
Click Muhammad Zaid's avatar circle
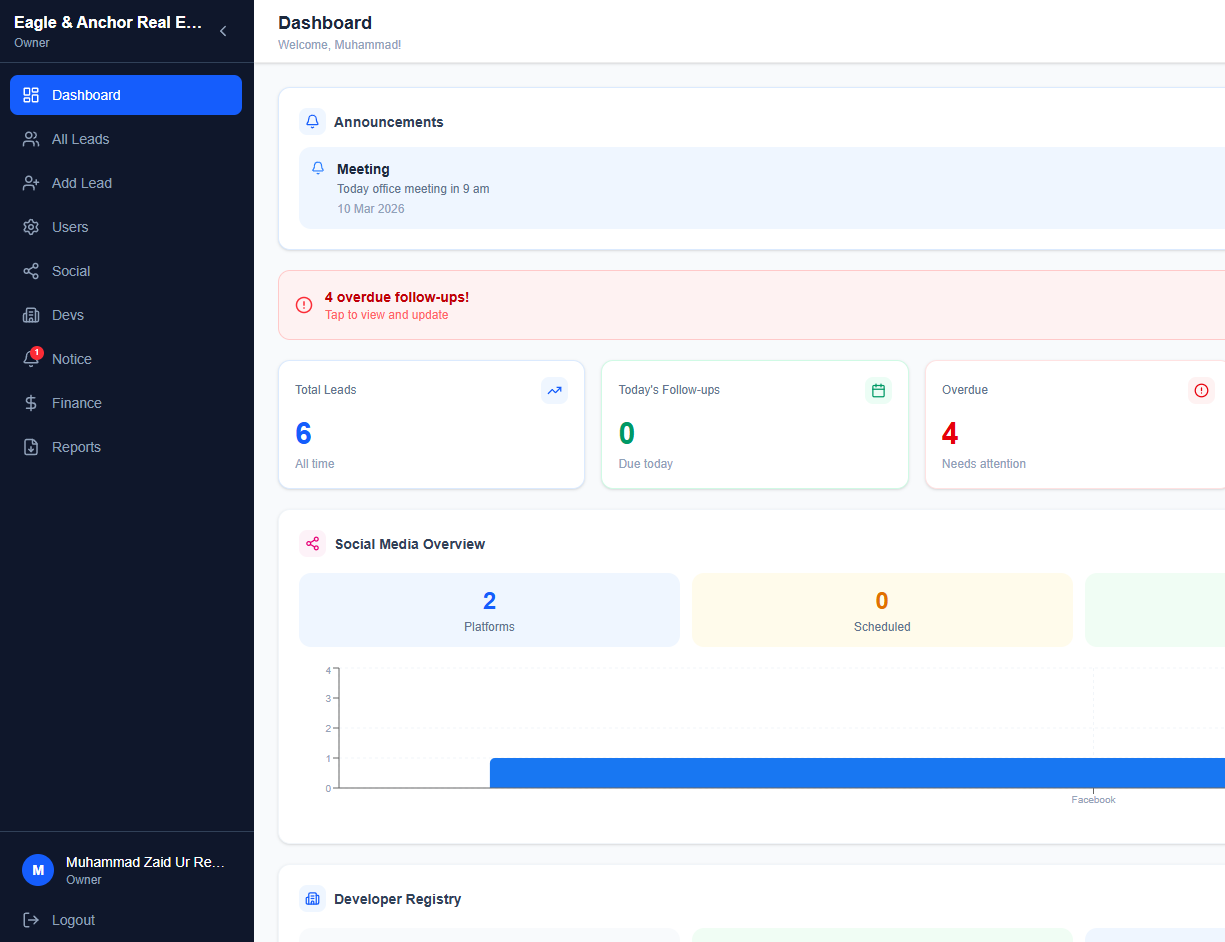(x=38, y=870)
